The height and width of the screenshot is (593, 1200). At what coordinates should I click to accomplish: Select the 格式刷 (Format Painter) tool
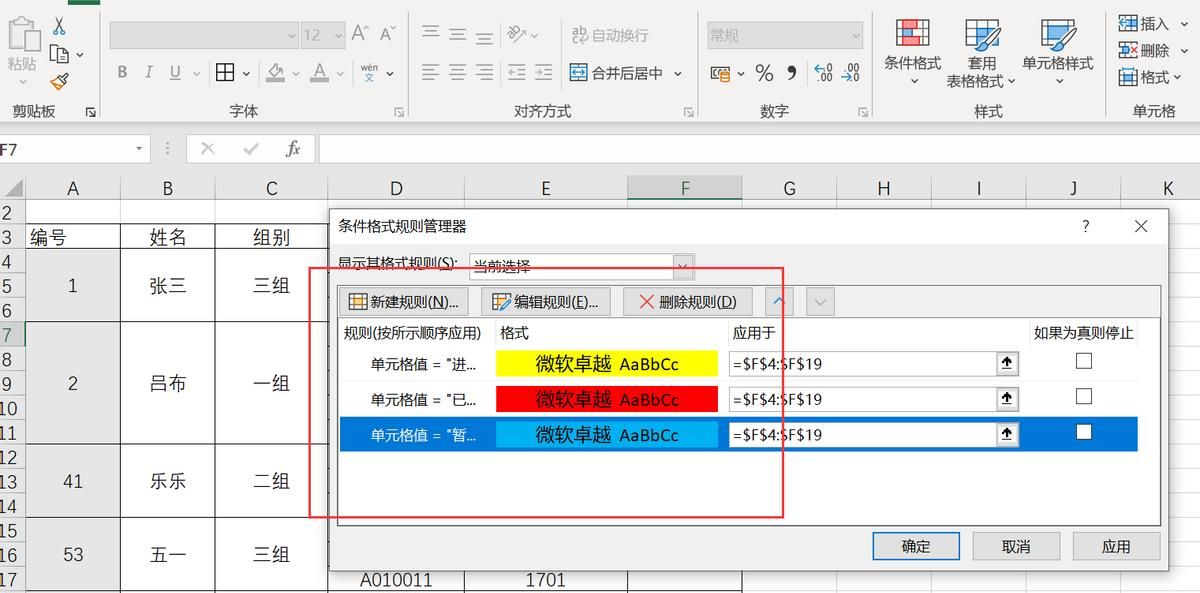(60, 80)
